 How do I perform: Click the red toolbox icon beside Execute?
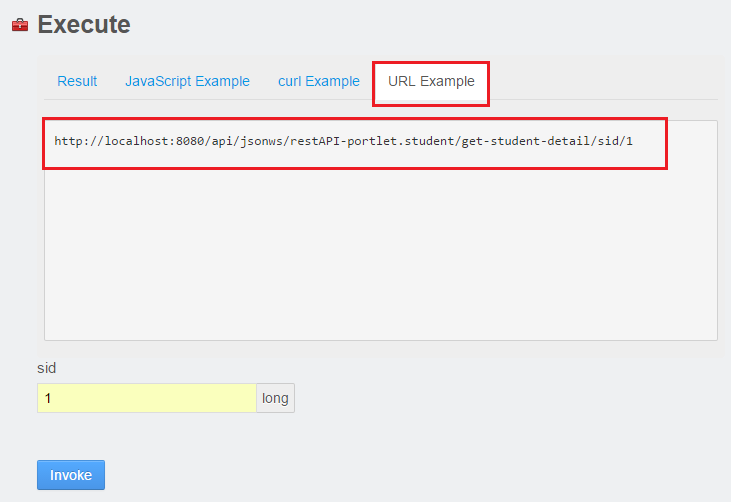(x=20, y=25)
